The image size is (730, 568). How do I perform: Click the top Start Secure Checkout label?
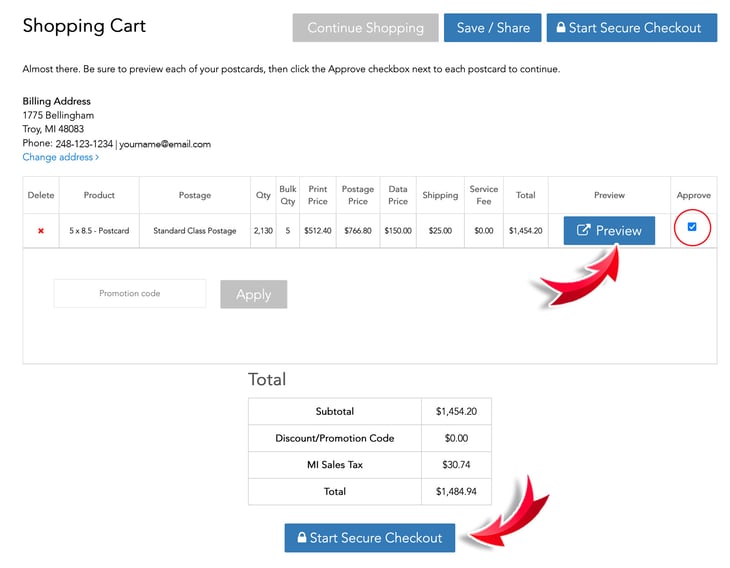635,28
